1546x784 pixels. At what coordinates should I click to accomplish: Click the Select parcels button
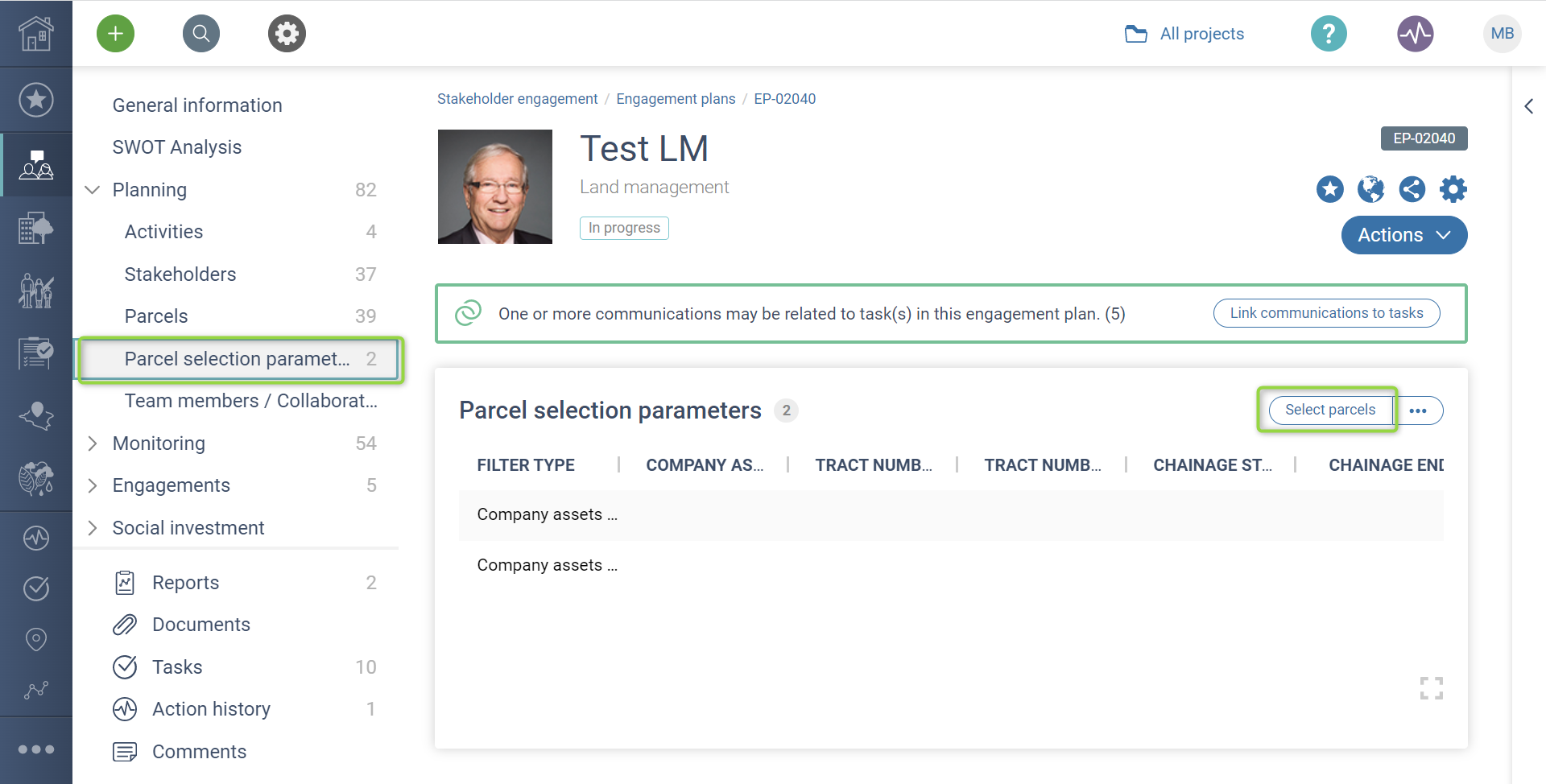(1329, 410)
